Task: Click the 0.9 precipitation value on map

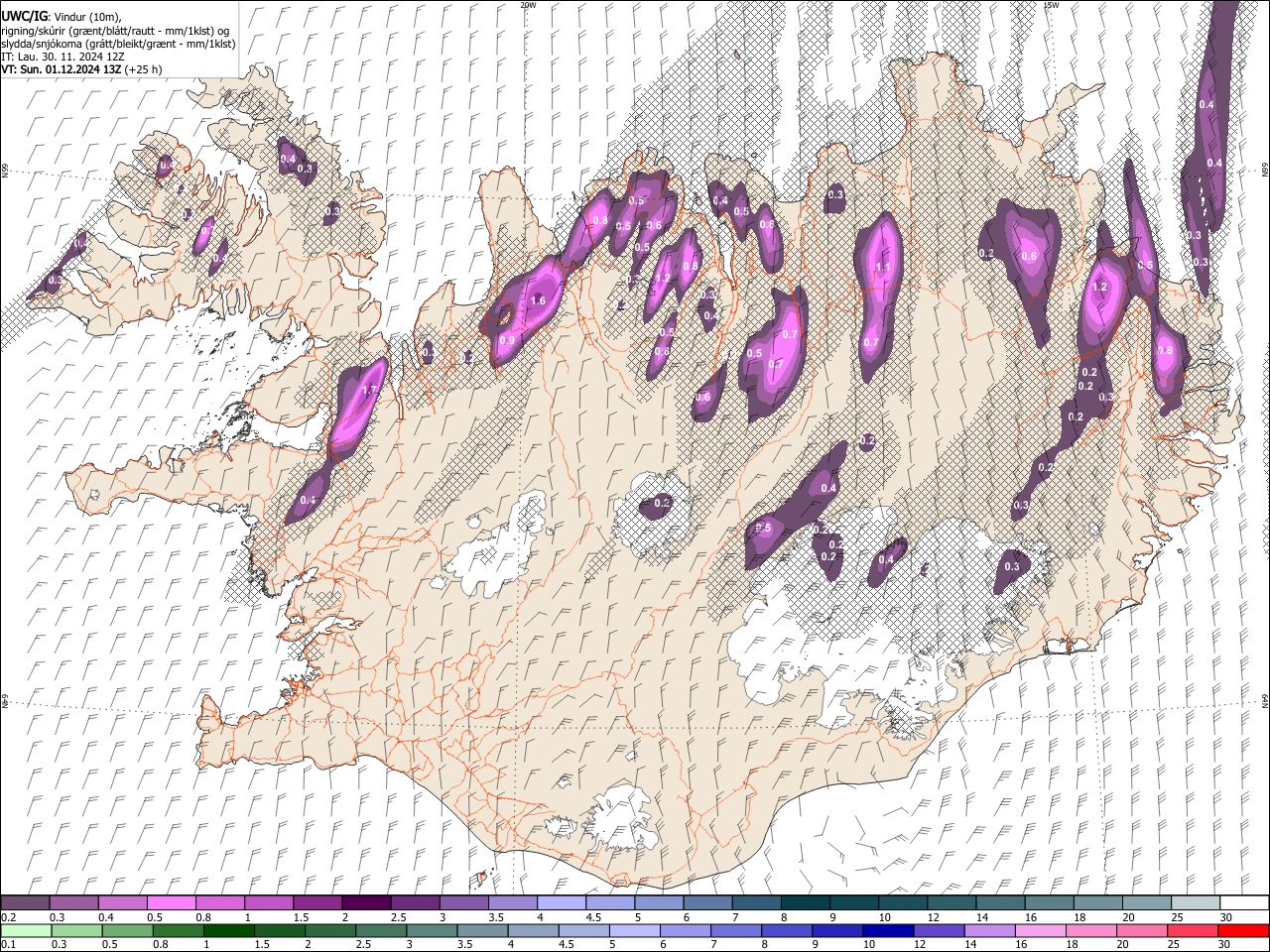Action: point(507,340)
